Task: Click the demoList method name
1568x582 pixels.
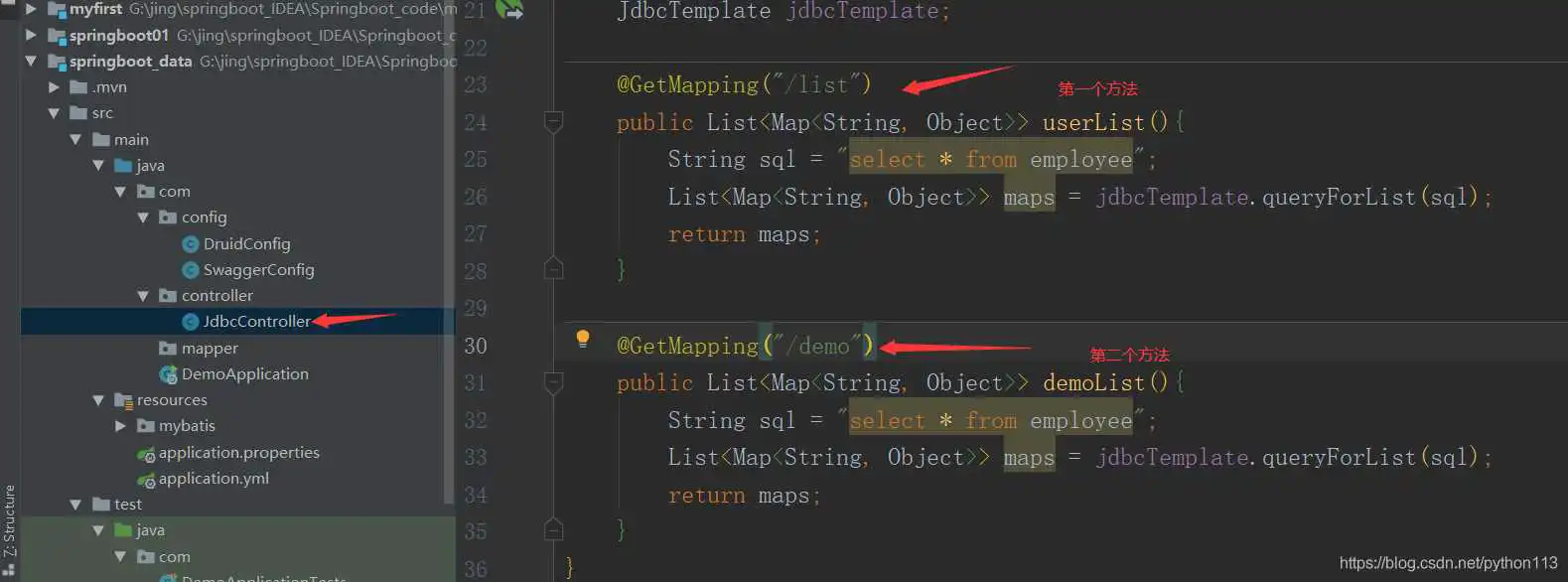Action: point(1093,383)
